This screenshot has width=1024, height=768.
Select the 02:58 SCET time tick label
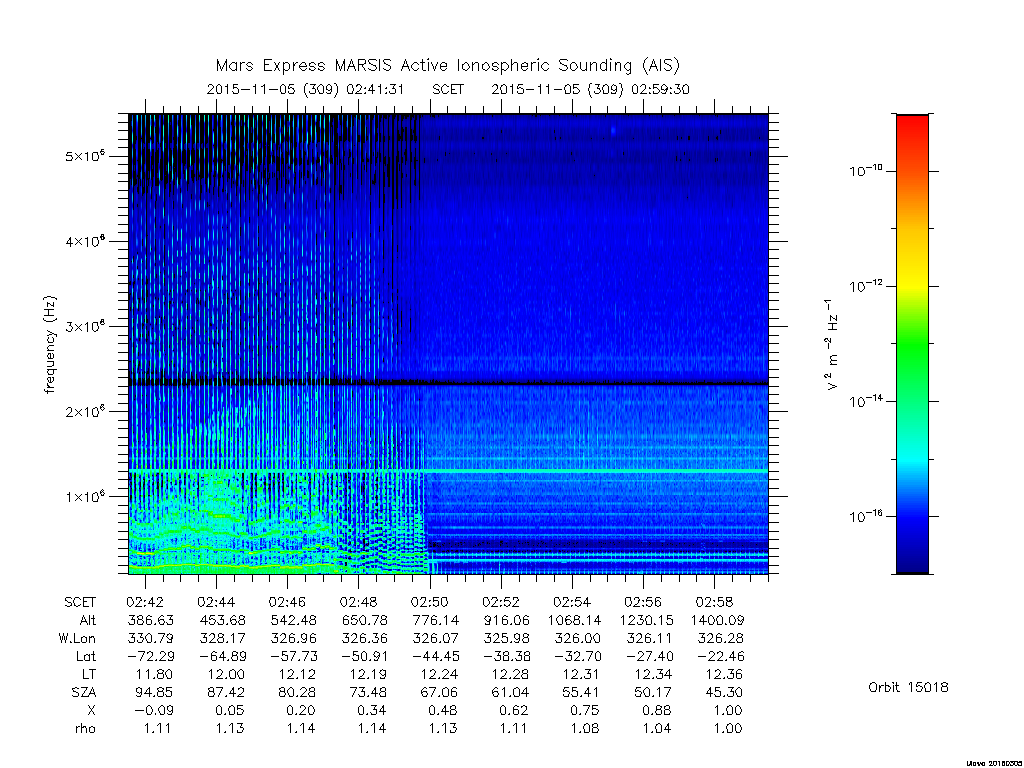(714, 601)
